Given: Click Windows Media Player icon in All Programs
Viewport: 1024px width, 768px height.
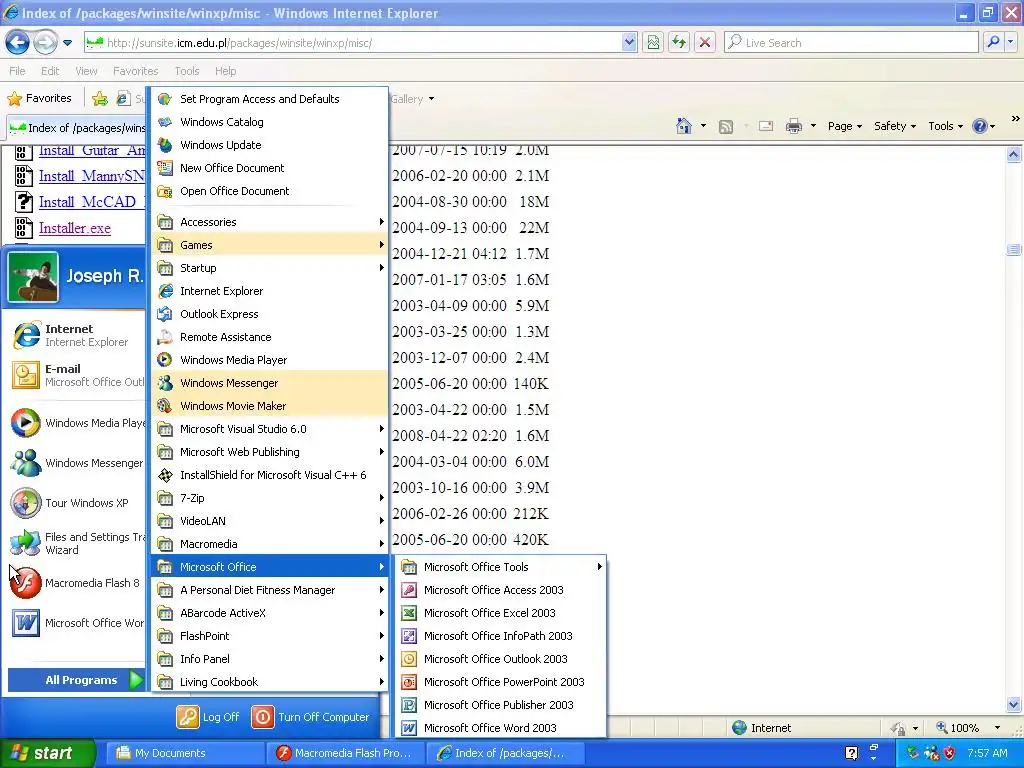Looking at the screenshot, I should pyautogui.click(x=165, y=360).
